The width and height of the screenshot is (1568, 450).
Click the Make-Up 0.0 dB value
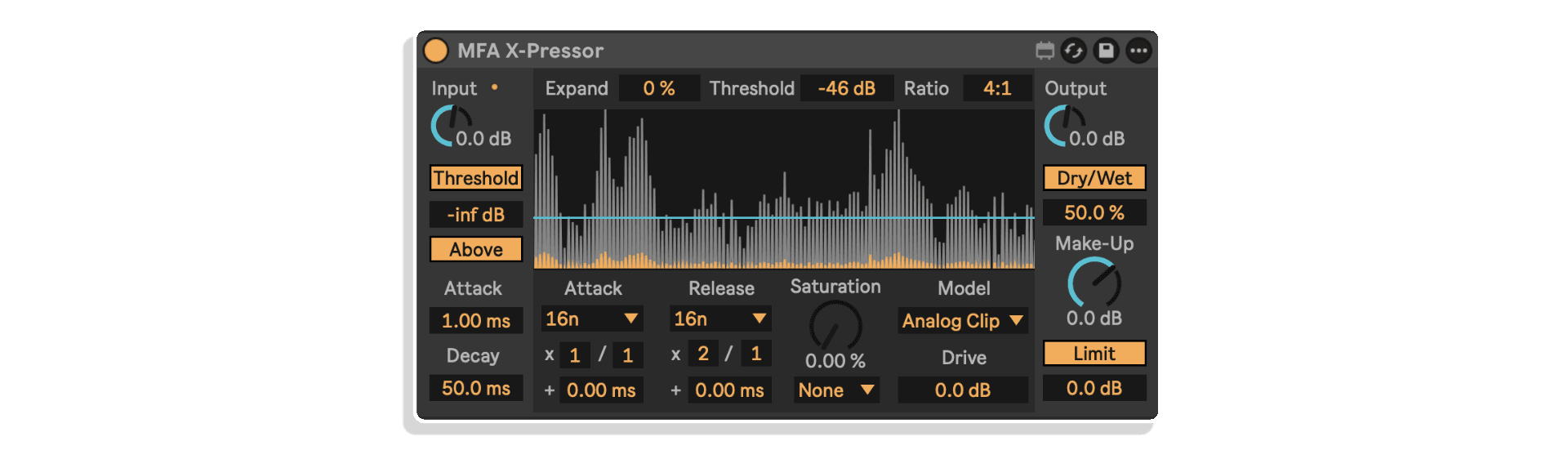1094,319
